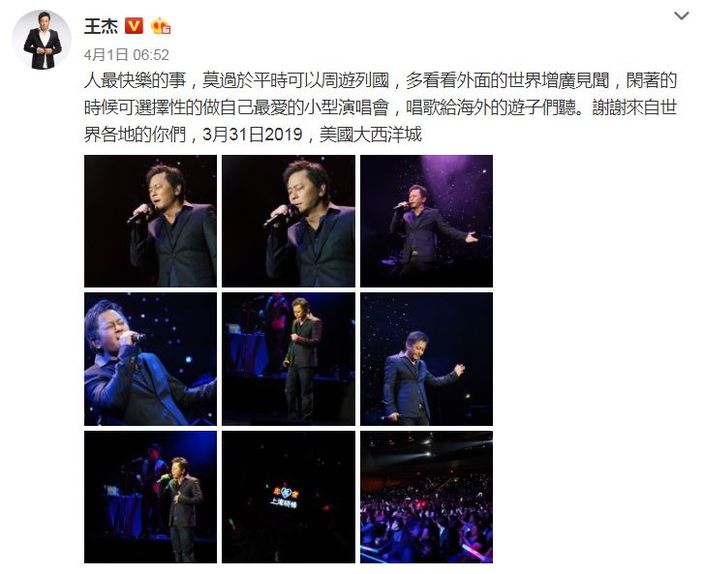Image resolution: width=704 pixels, height=574 pixels.
Task: Open the 王杰 username link
Action: click(x=101, y=26)
